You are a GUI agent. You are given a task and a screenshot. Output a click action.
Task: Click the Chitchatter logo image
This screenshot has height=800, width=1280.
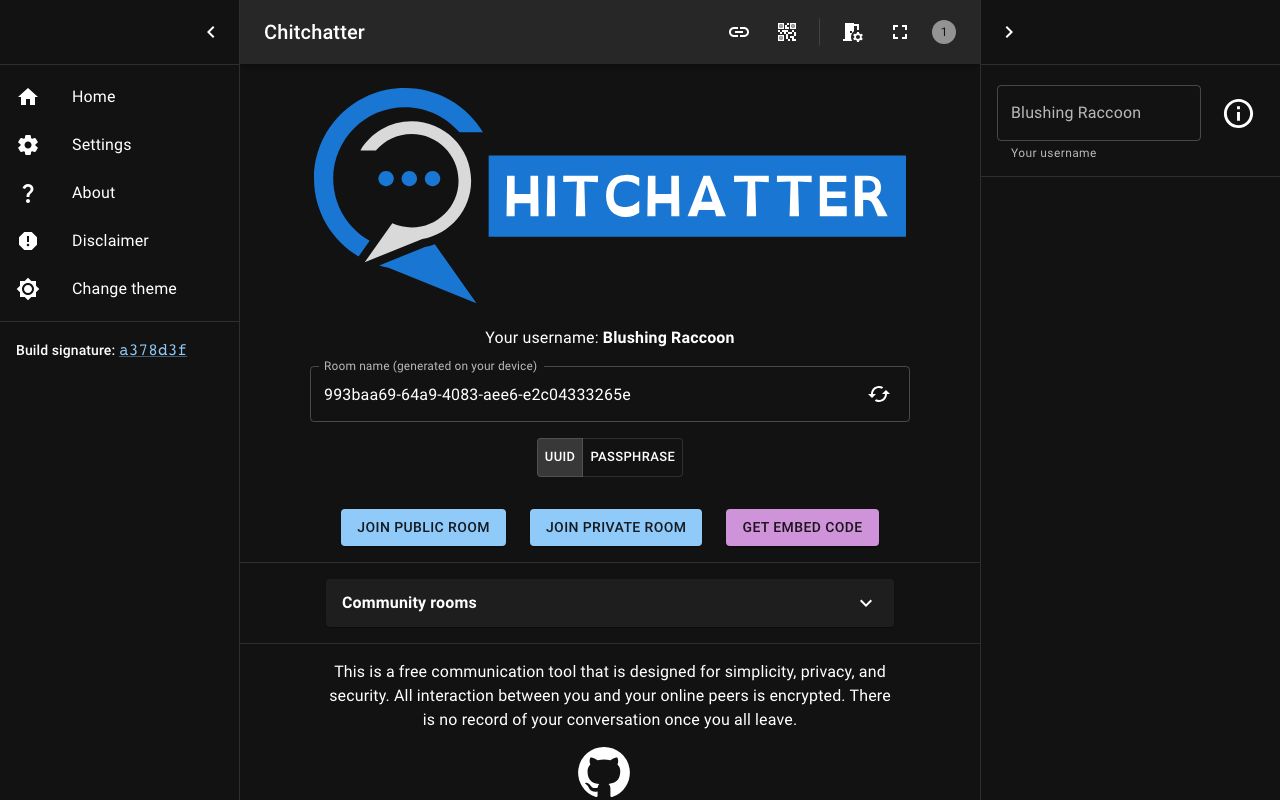[610, 195]
